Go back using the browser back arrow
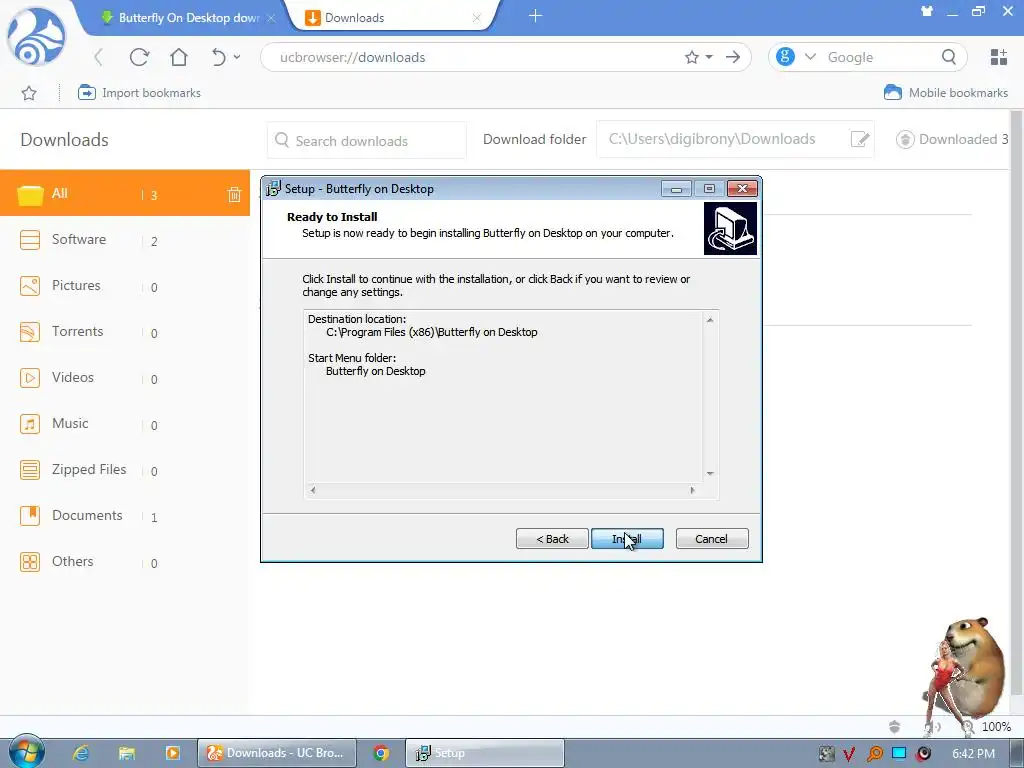The height and width of the screenshot is (768, 1024). point(99,57)
